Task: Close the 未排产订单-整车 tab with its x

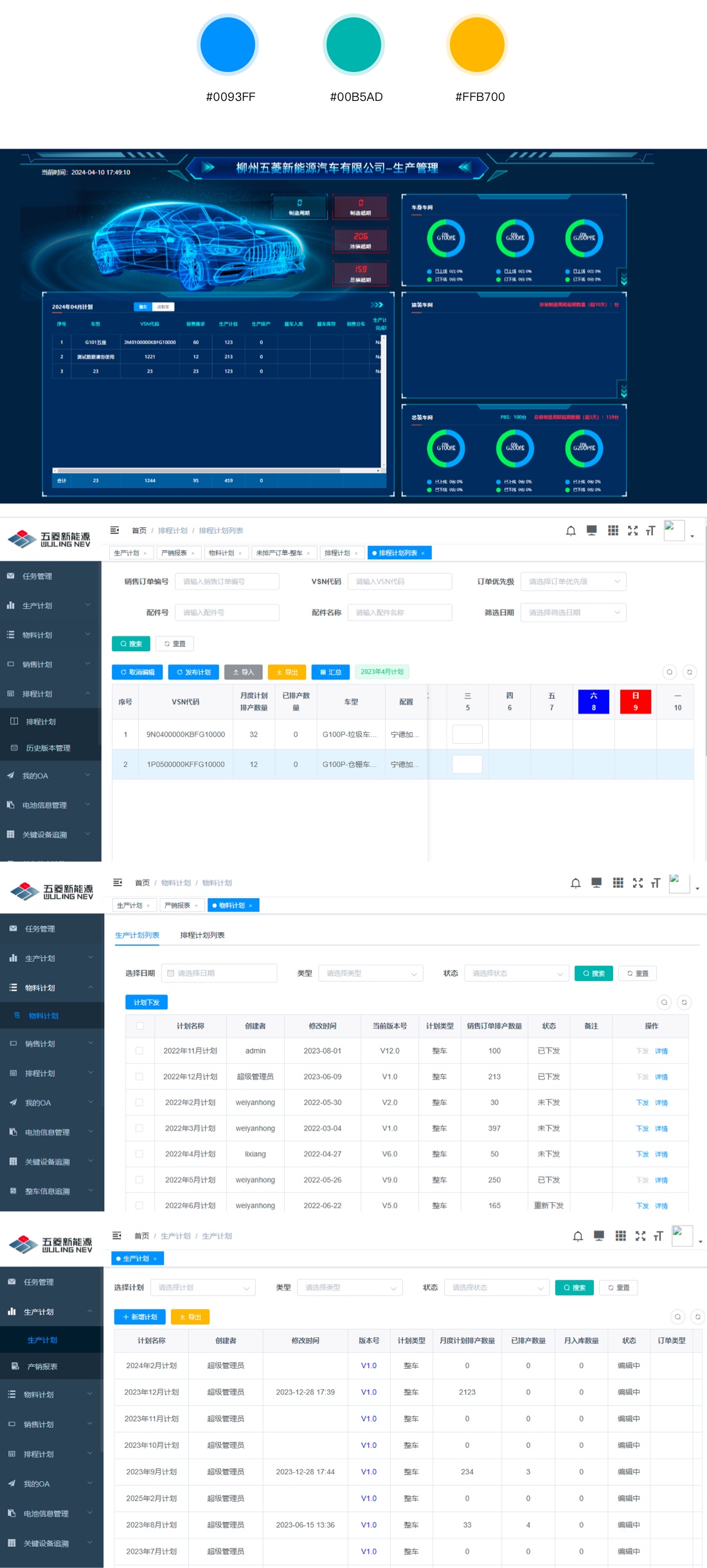Action: point(309,553)
